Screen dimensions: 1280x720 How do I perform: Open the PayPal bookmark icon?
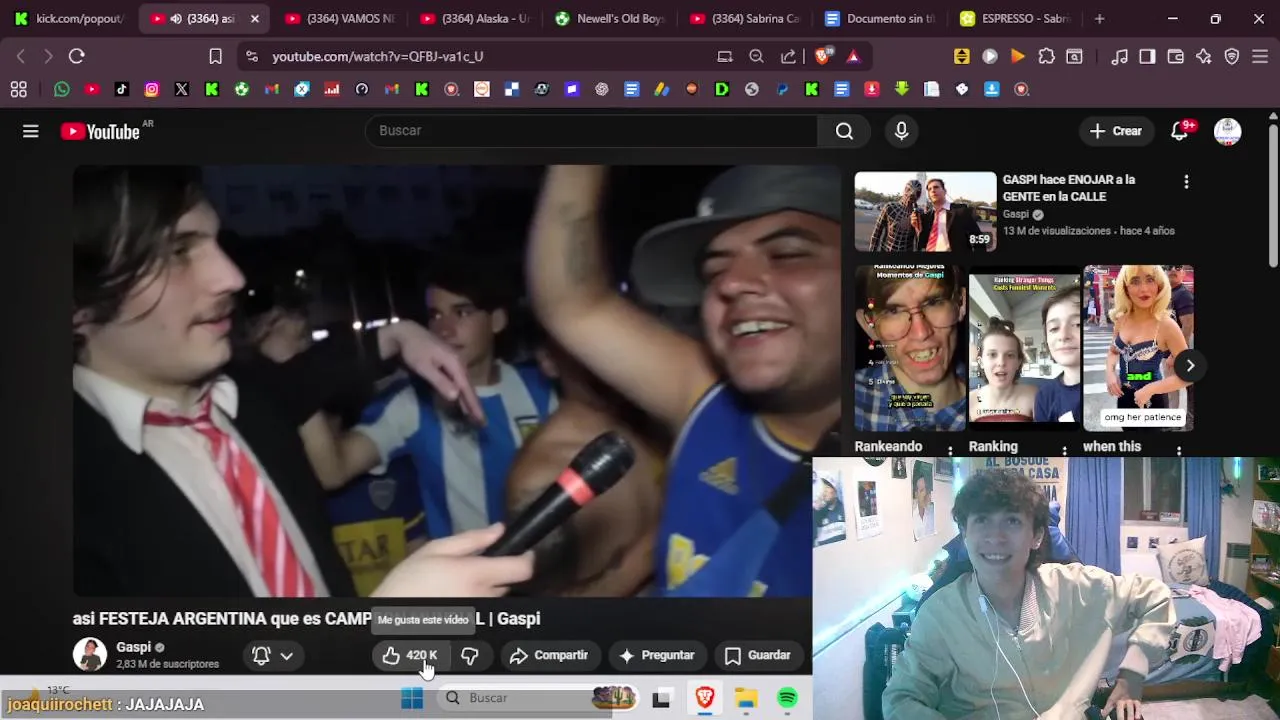click(782, 89)
